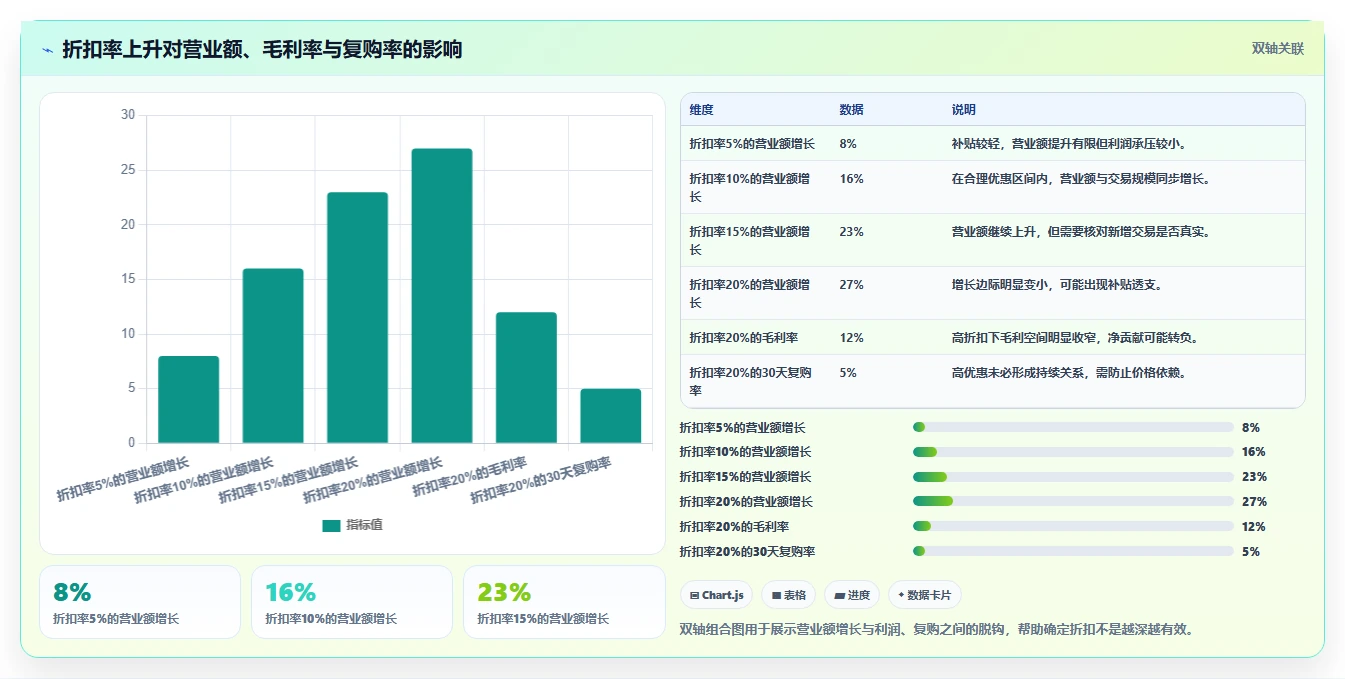Click the bar for 折扣率15%的营业额增长
Image resolution: width=1345 pixels, height=679 pixels.
pyautogui.click(x=357, y=317)
